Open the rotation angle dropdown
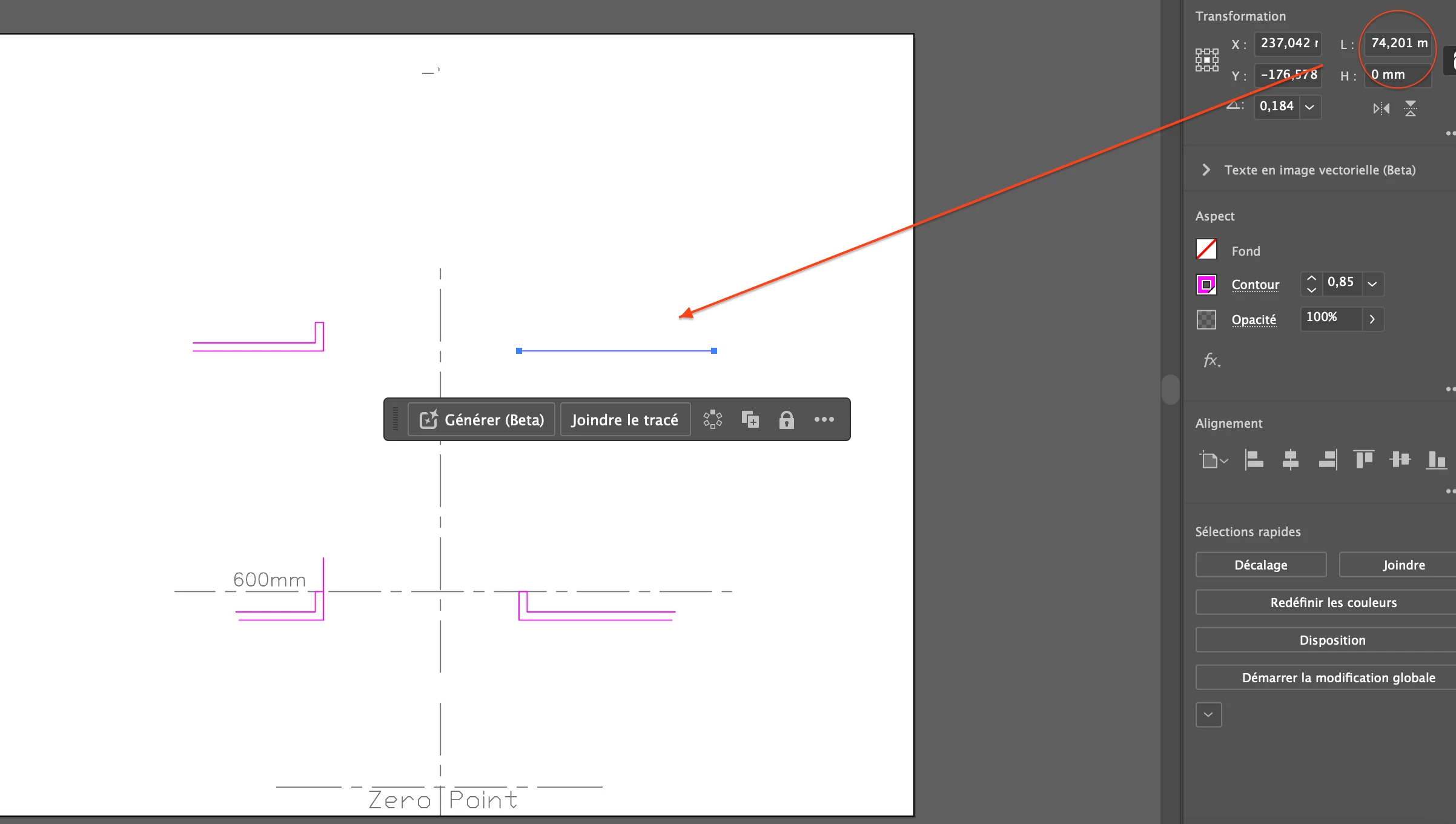Screen dimensions: 1456x824 [x=1309, y=107]
